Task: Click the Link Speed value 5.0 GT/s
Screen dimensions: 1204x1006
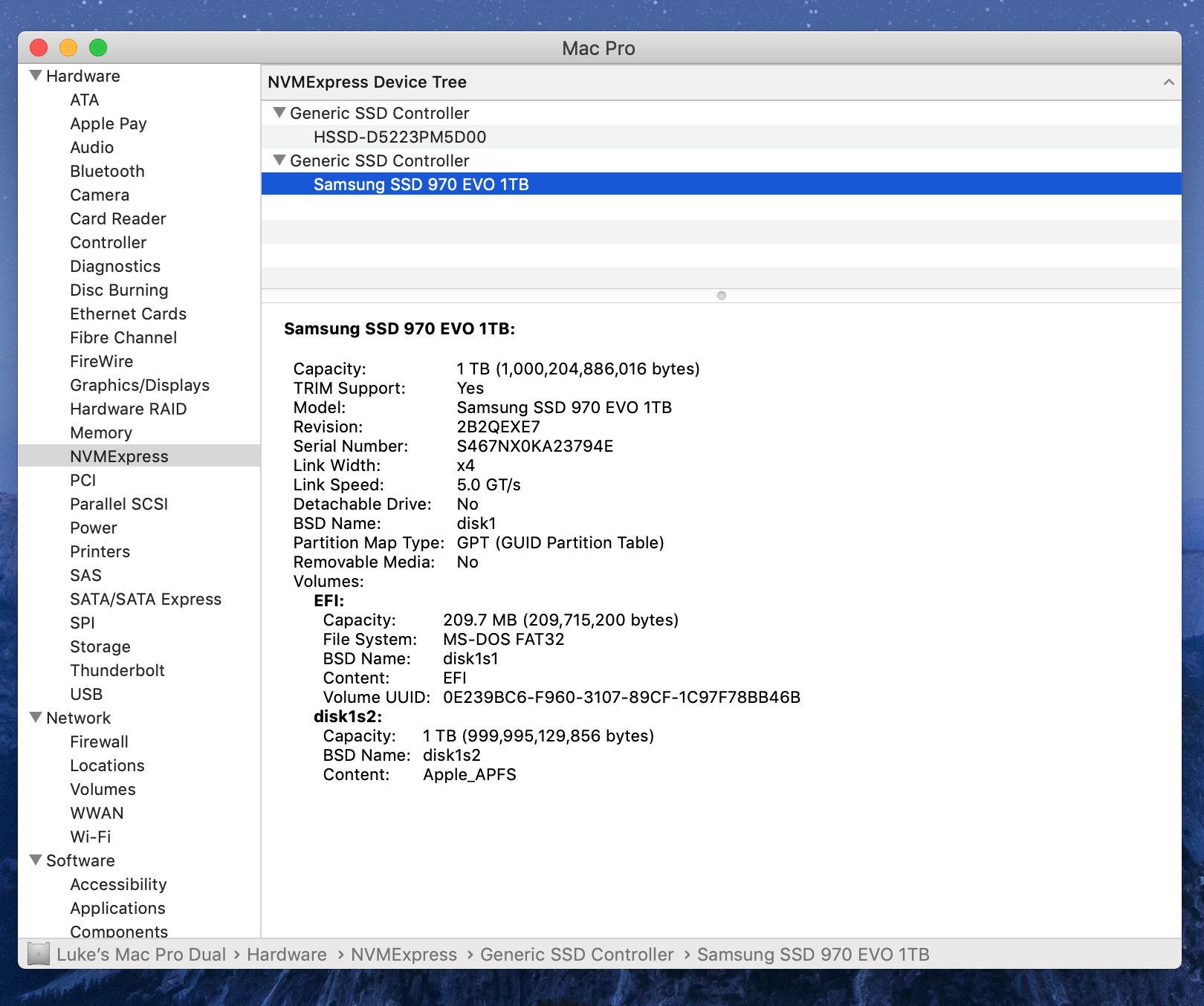Action: [x=489, y=484]
